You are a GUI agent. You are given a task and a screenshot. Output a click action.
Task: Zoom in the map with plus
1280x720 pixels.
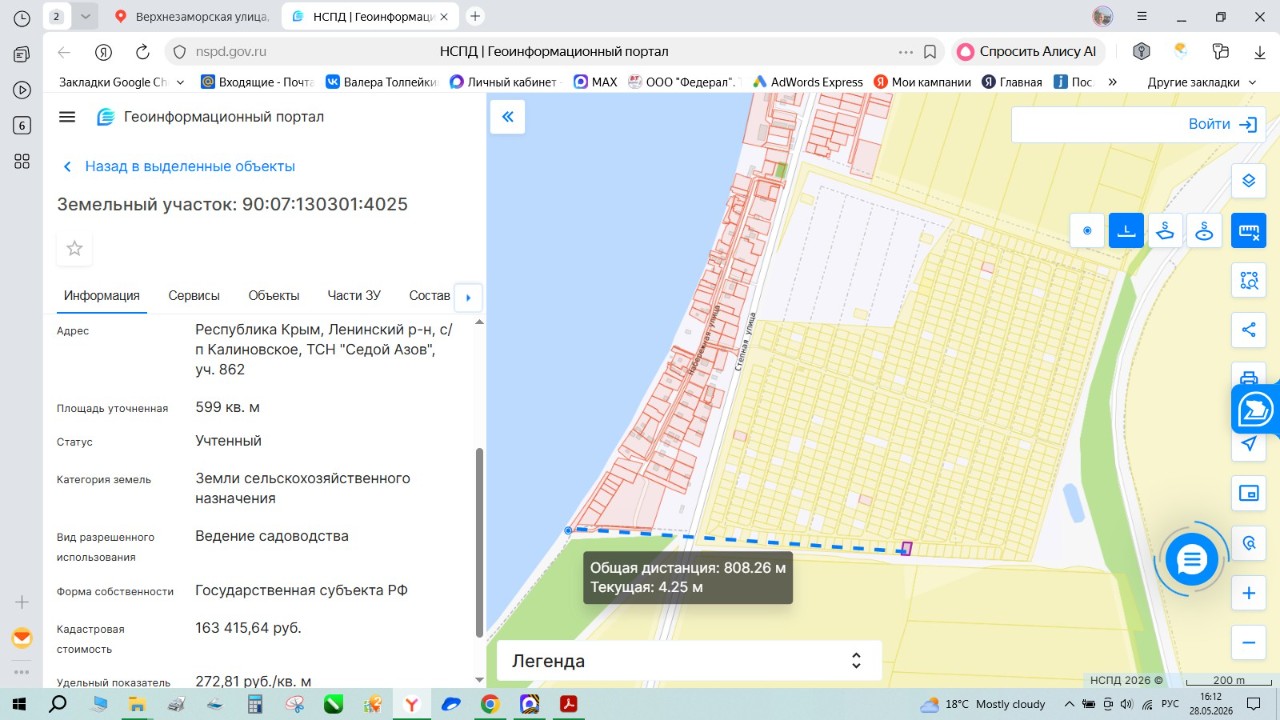[1248, 593]
